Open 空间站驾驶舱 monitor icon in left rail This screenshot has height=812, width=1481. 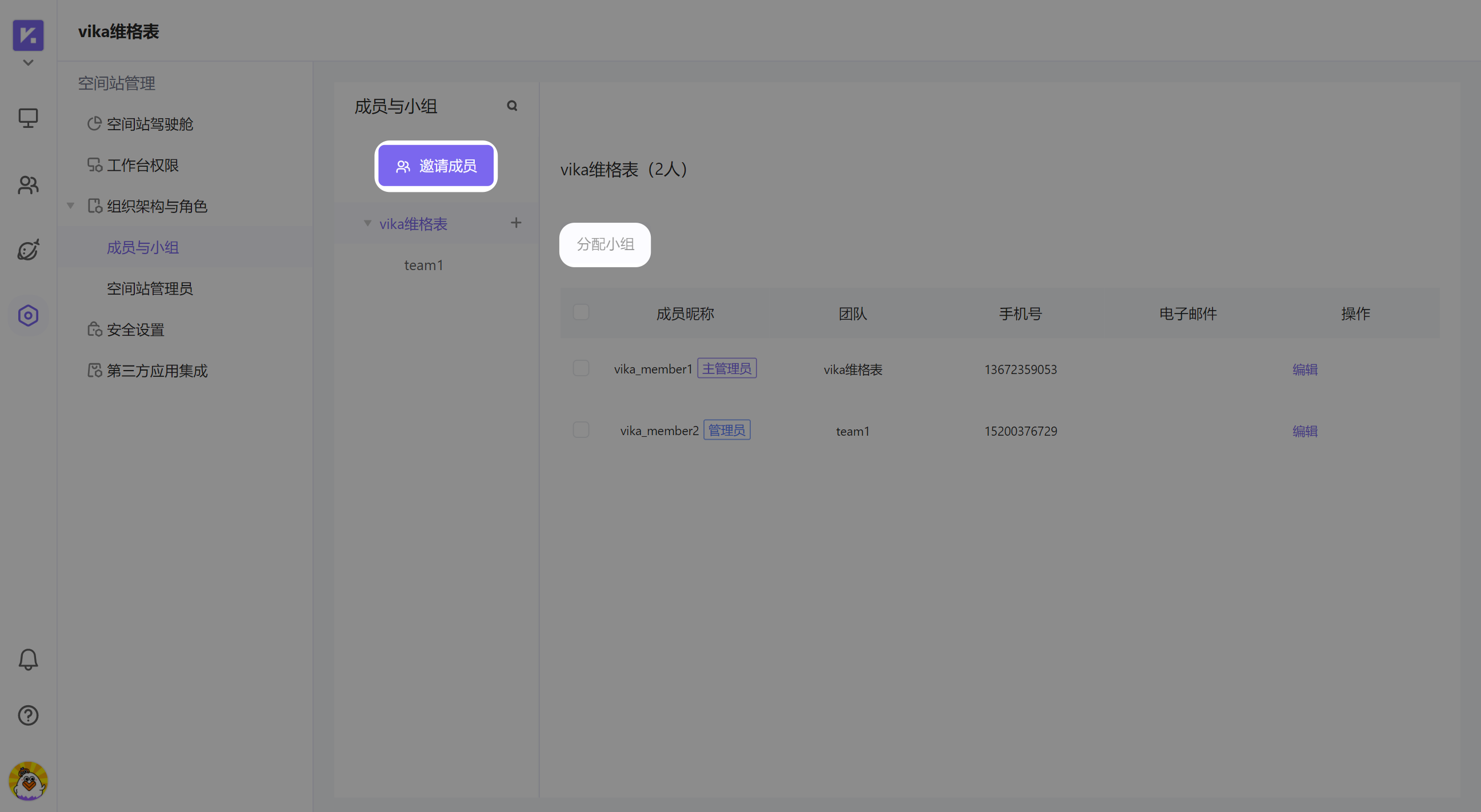pos(27,117)
